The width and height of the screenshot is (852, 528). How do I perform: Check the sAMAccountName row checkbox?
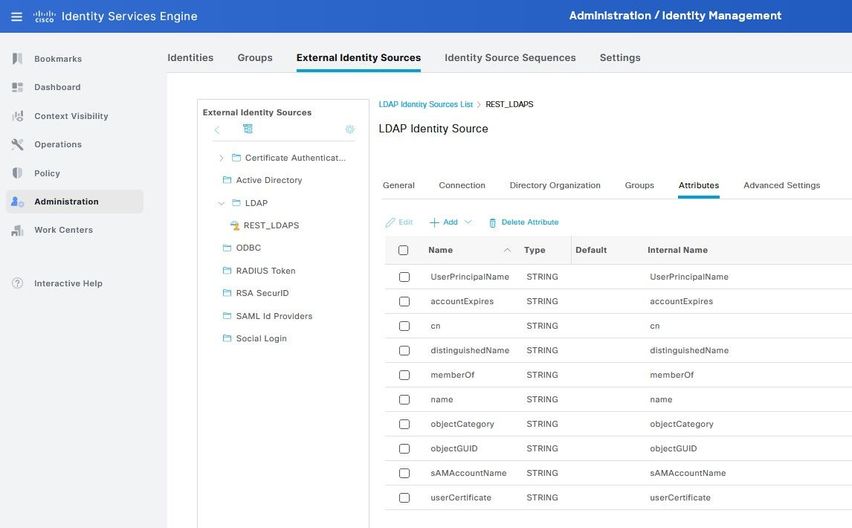pyautogui.click(x=404, y=473)
